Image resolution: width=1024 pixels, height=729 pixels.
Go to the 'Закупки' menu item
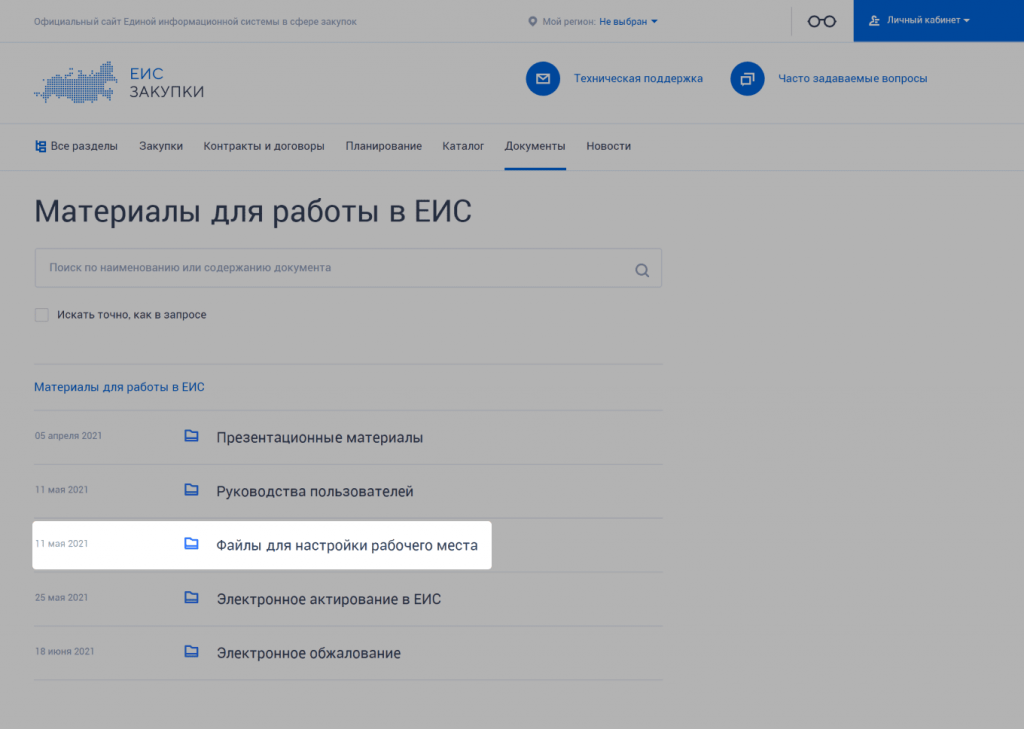coord(161,146)
